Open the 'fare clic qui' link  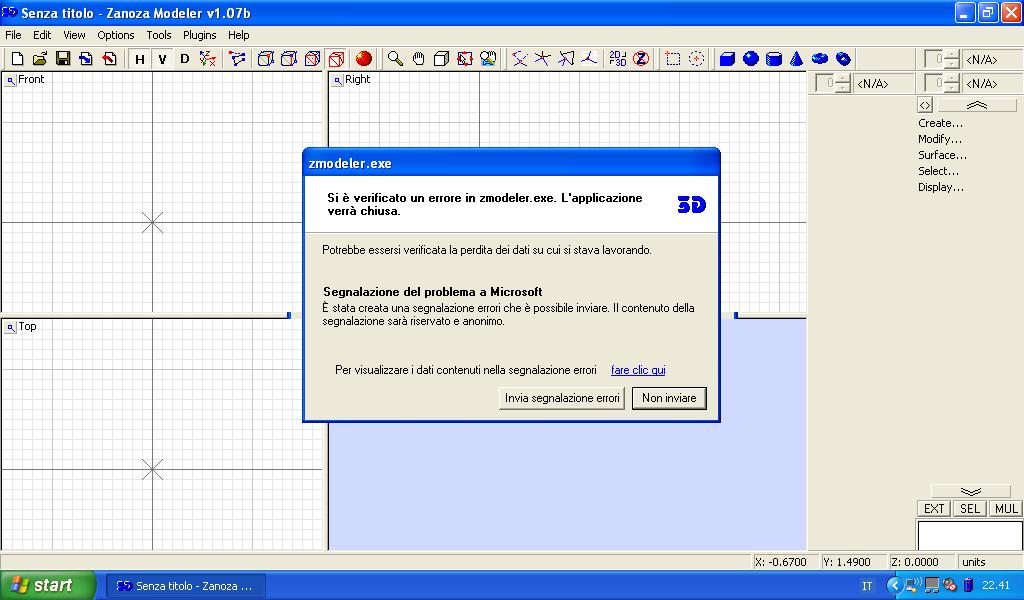click(638, 370)
